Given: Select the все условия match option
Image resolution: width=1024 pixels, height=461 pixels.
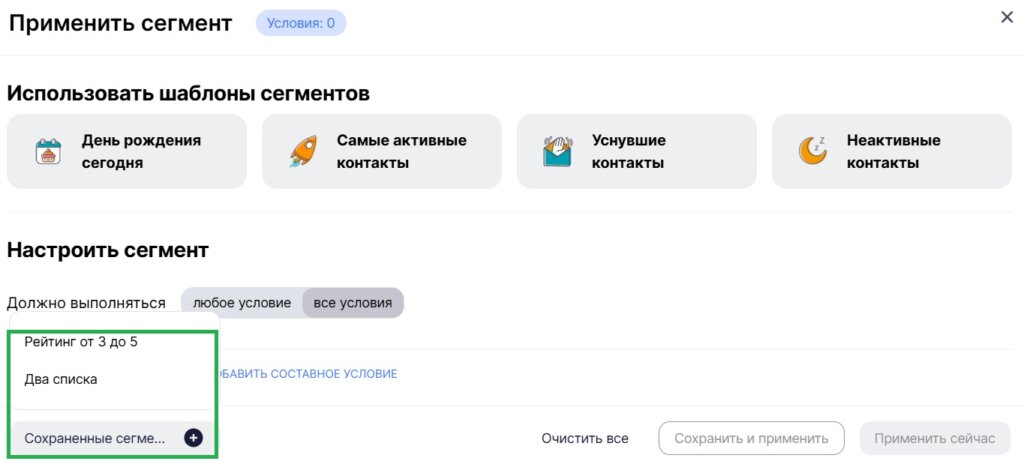Looking at the screenshot, I should click(x=353, y=303).
